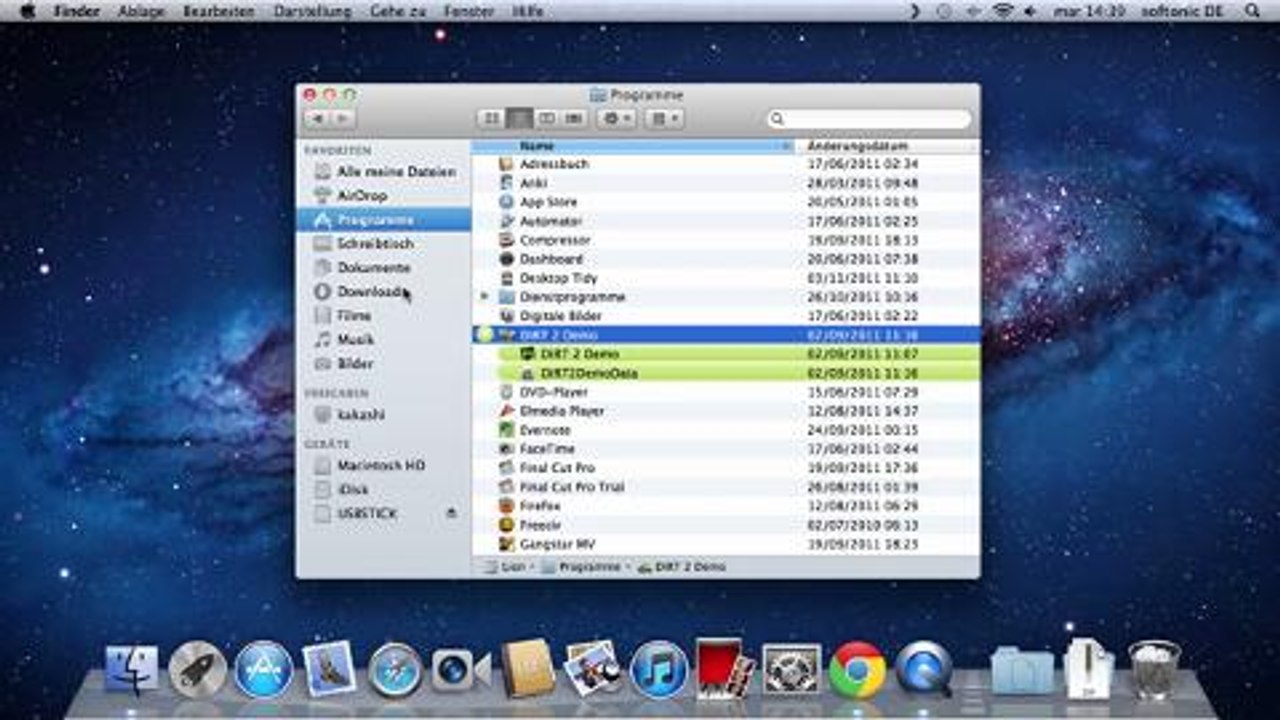
Task: Open AirDrop in the sidebar
Action: pyautogui.click(x=384, y=196)
